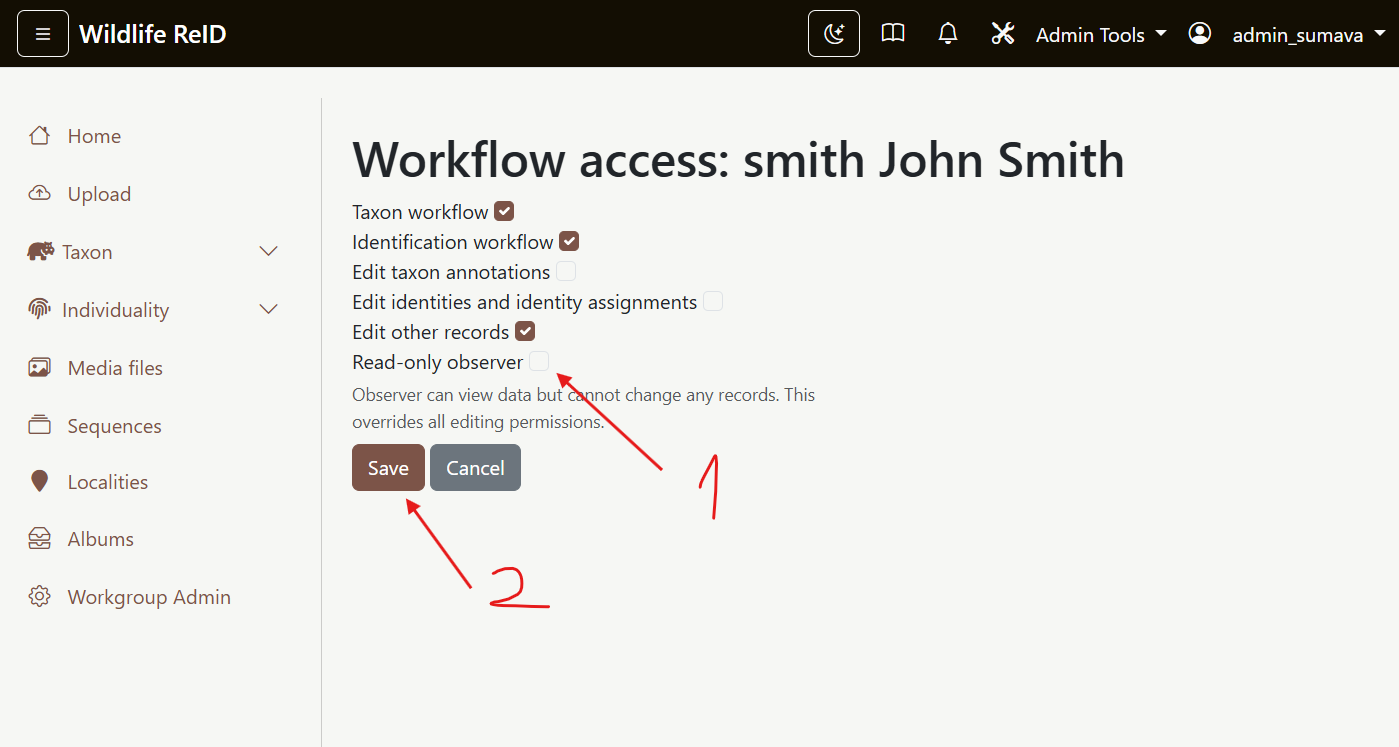The image size is (1399, 747).
Task: Click the Edit identities and identity assignments label
Action: coord(525,302)
